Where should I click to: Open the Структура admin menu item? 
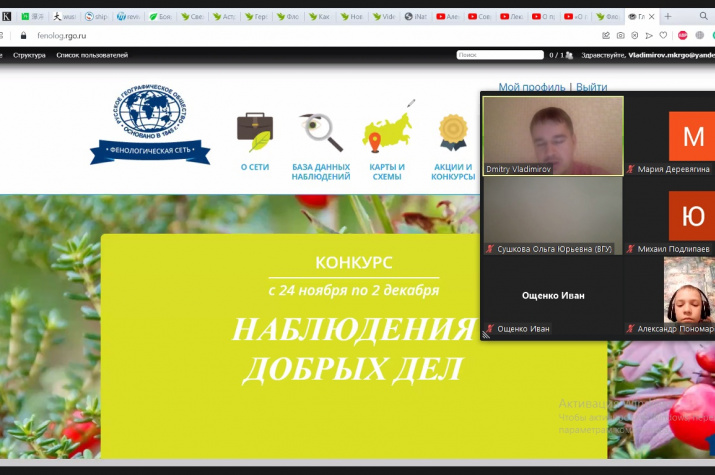point(29,55)
